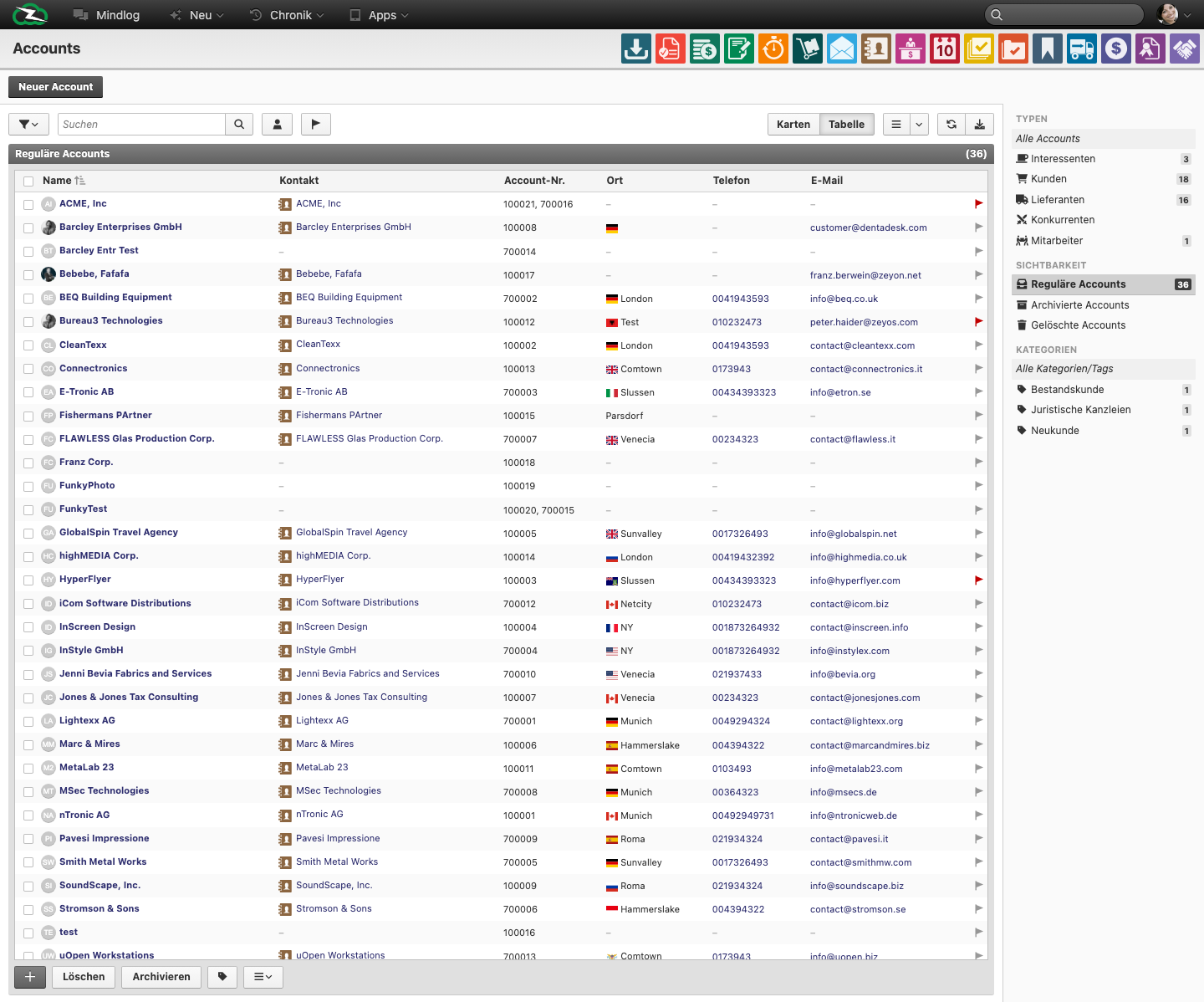Open email link info@metalab23.com
Screen dimensions: 1204x1002
click(x=856, y=769)
